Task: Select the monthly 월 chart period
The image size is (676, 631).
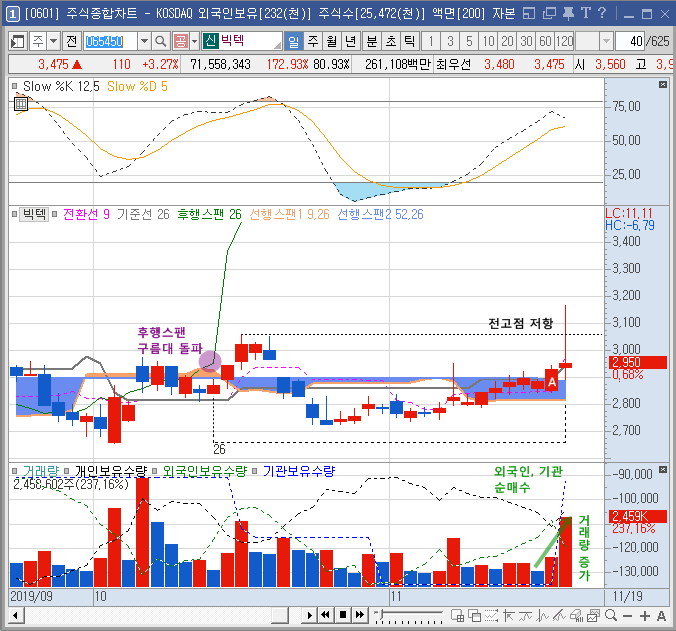Action: tap(332, 42)
